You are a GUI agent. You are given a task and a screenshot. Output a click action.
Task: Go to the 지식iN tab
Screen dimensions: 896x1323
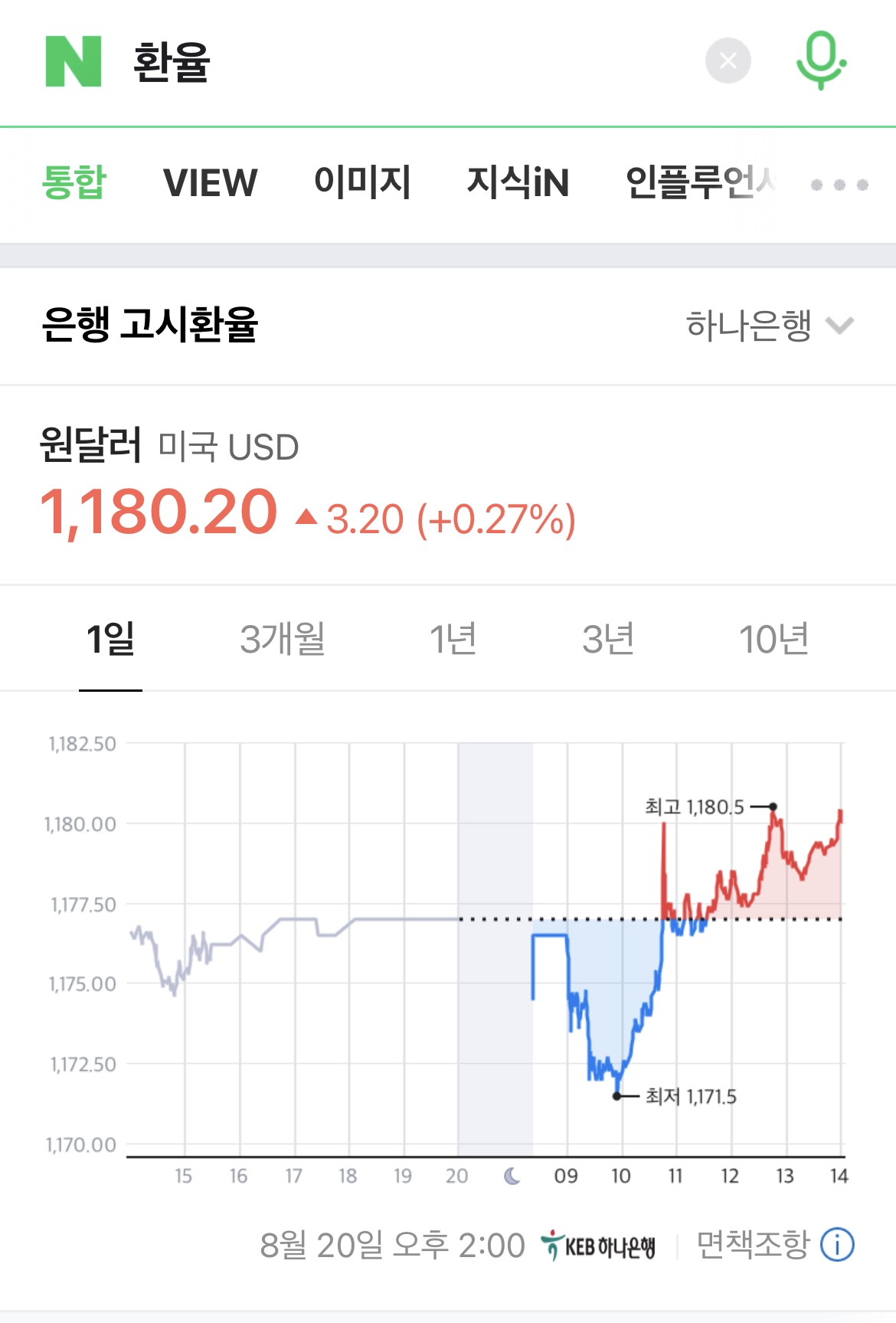click(x=518, y=182)
